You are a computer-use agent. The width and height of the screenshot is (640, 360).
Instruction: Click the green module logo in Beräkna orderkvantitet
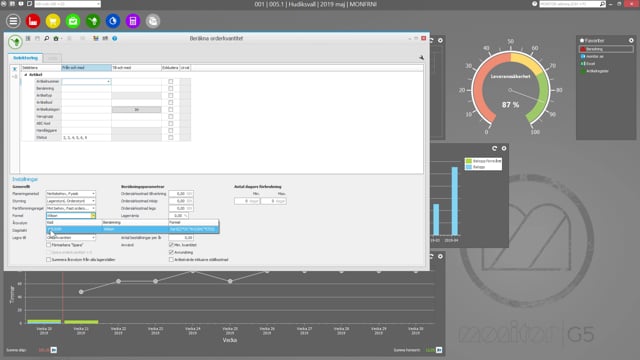[15, 42]
